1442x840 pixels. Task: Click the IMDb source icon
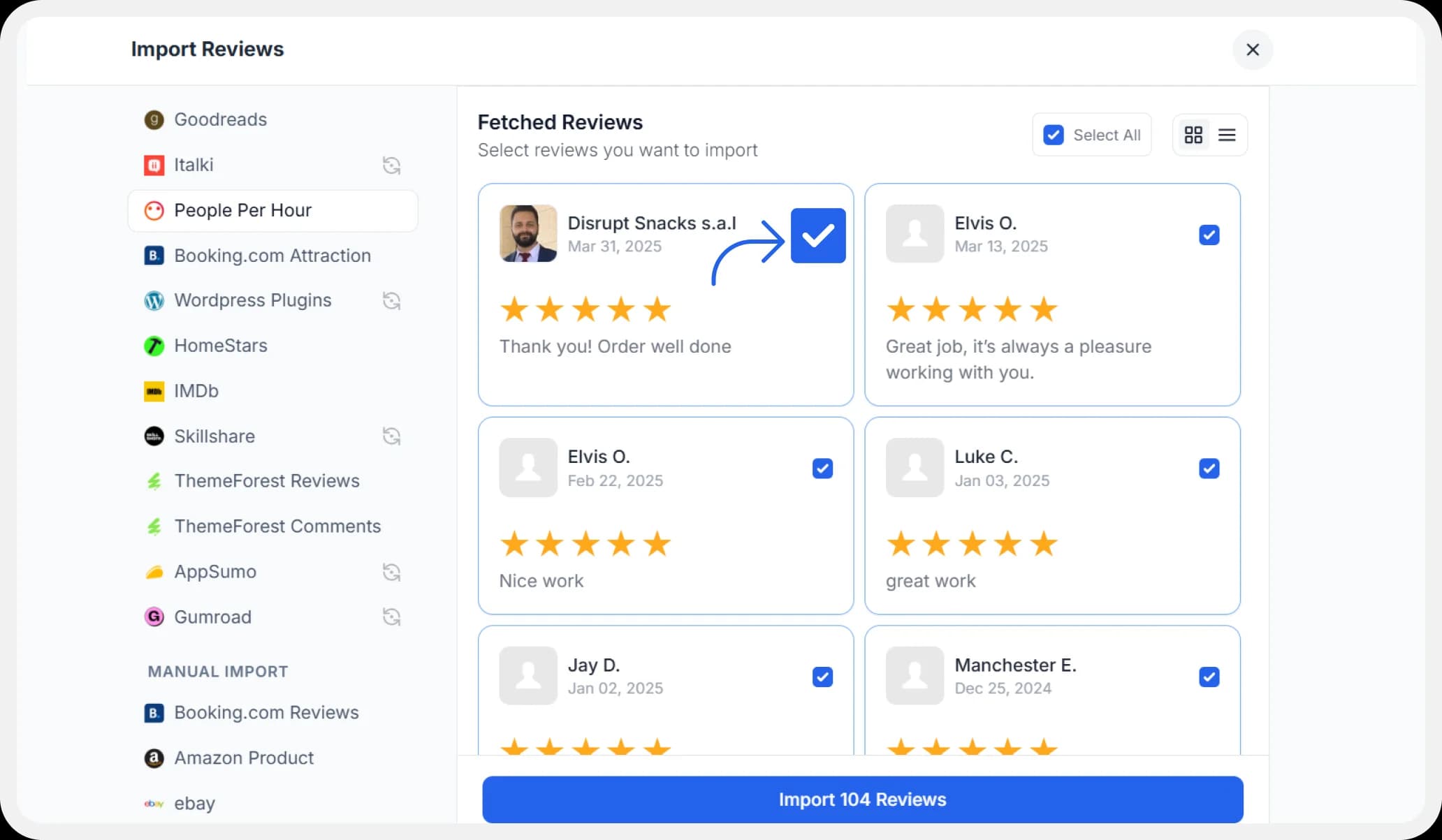tap(153, 391)
